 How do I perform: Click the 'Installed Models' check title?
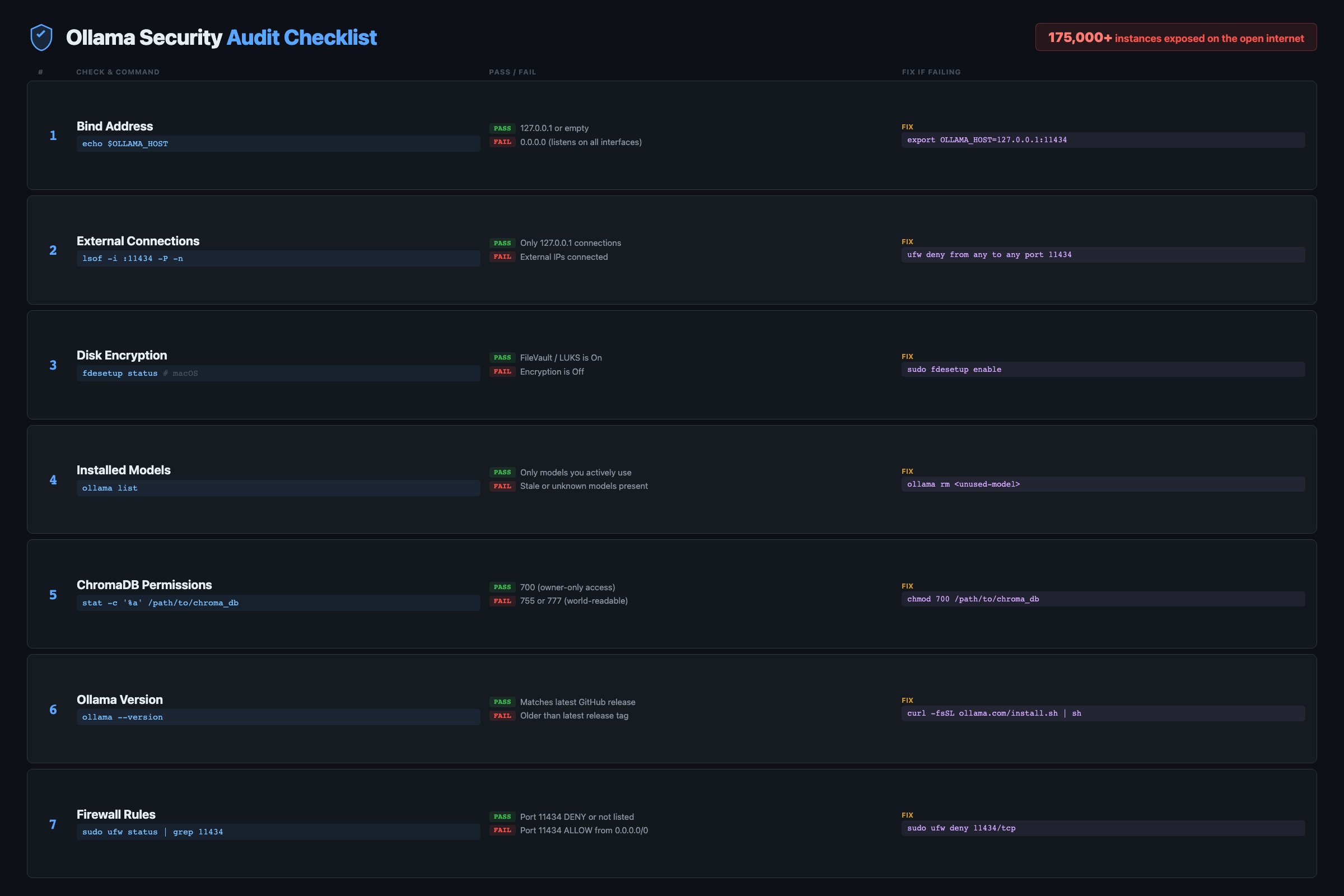(123, 470)
